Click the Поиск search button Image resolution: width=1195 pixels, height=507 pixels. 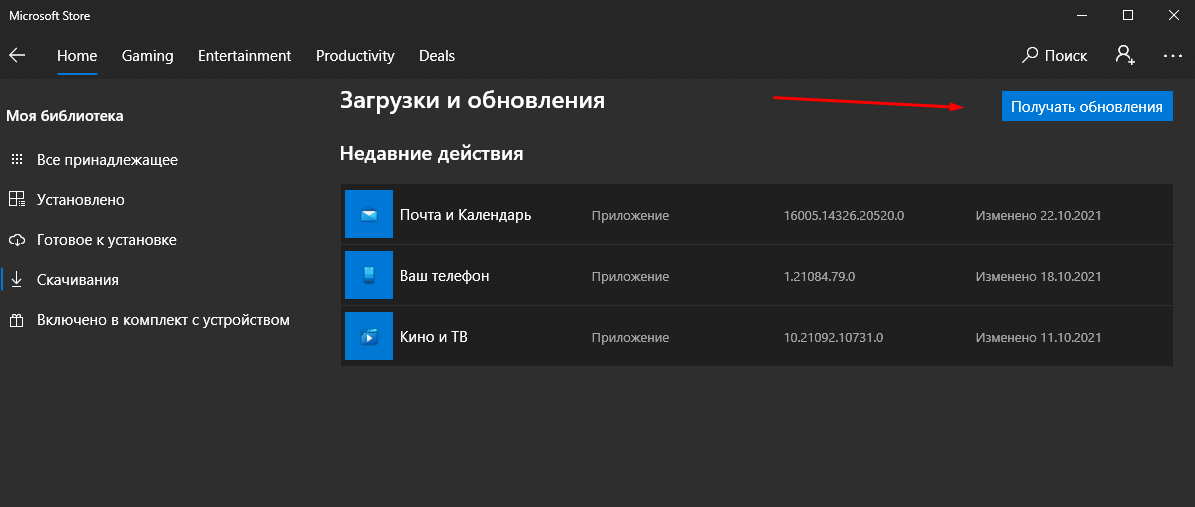click(1055, 56)
